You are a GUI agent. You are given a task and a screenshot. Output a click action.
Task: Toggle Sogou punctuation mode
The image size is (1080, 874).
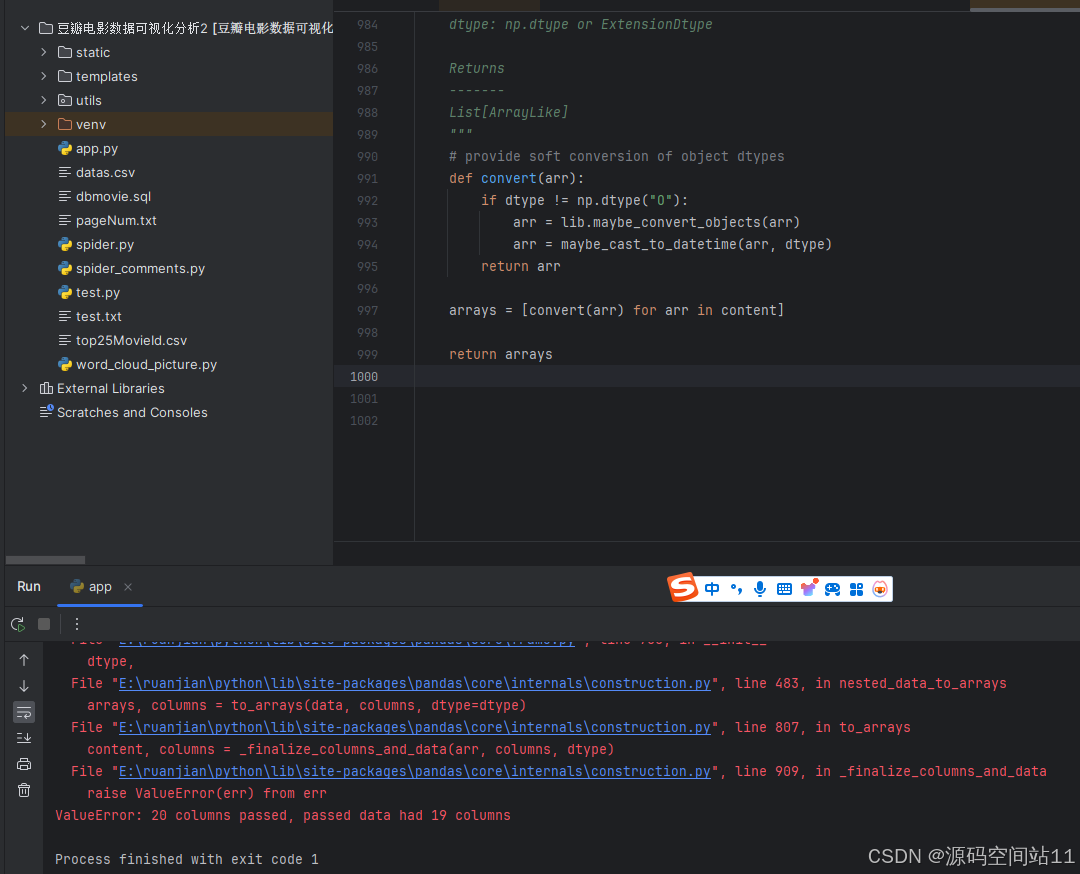(x=736, y=589)
